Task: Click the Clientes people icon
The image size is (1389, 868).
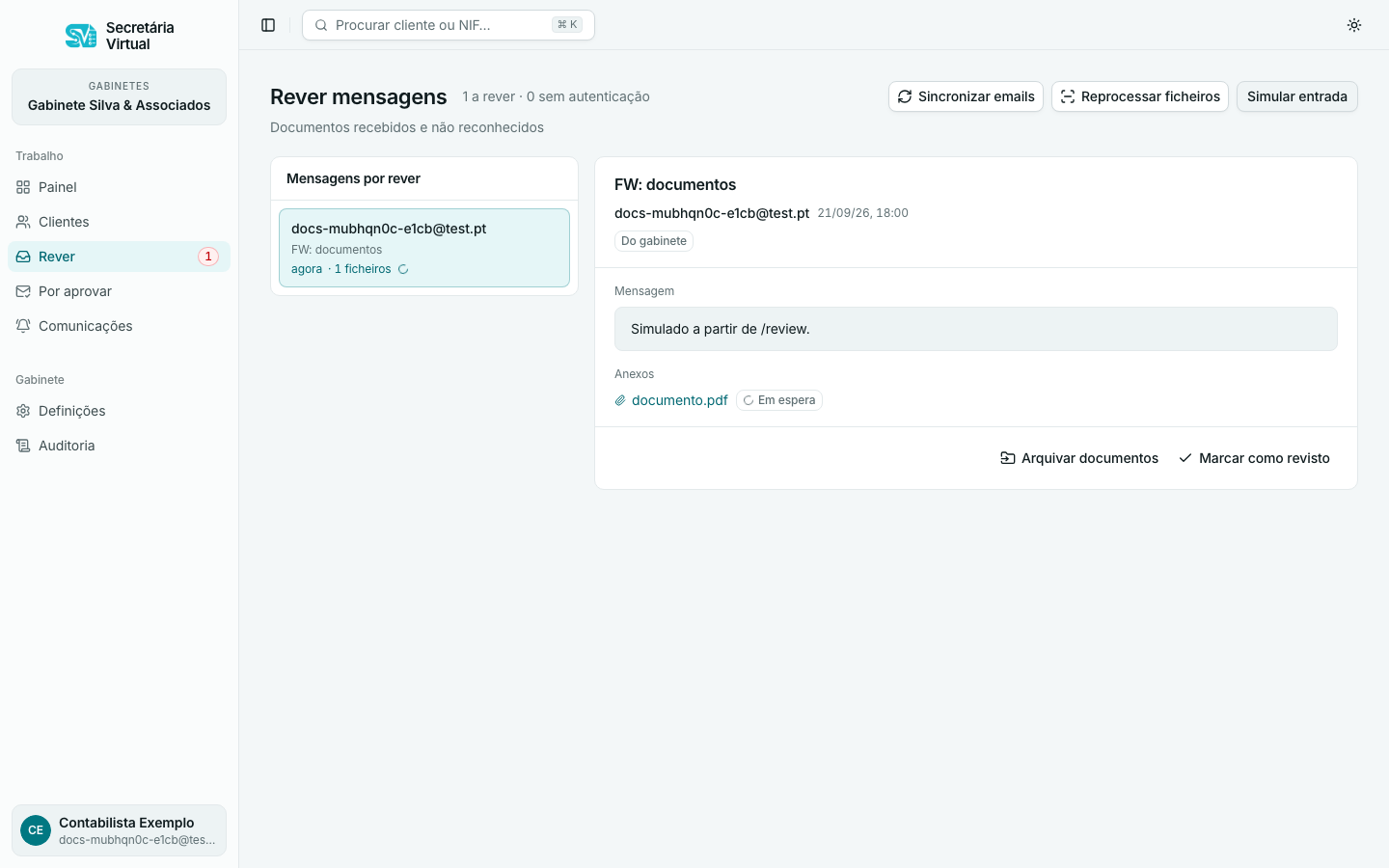Action: tap(23, 222)
